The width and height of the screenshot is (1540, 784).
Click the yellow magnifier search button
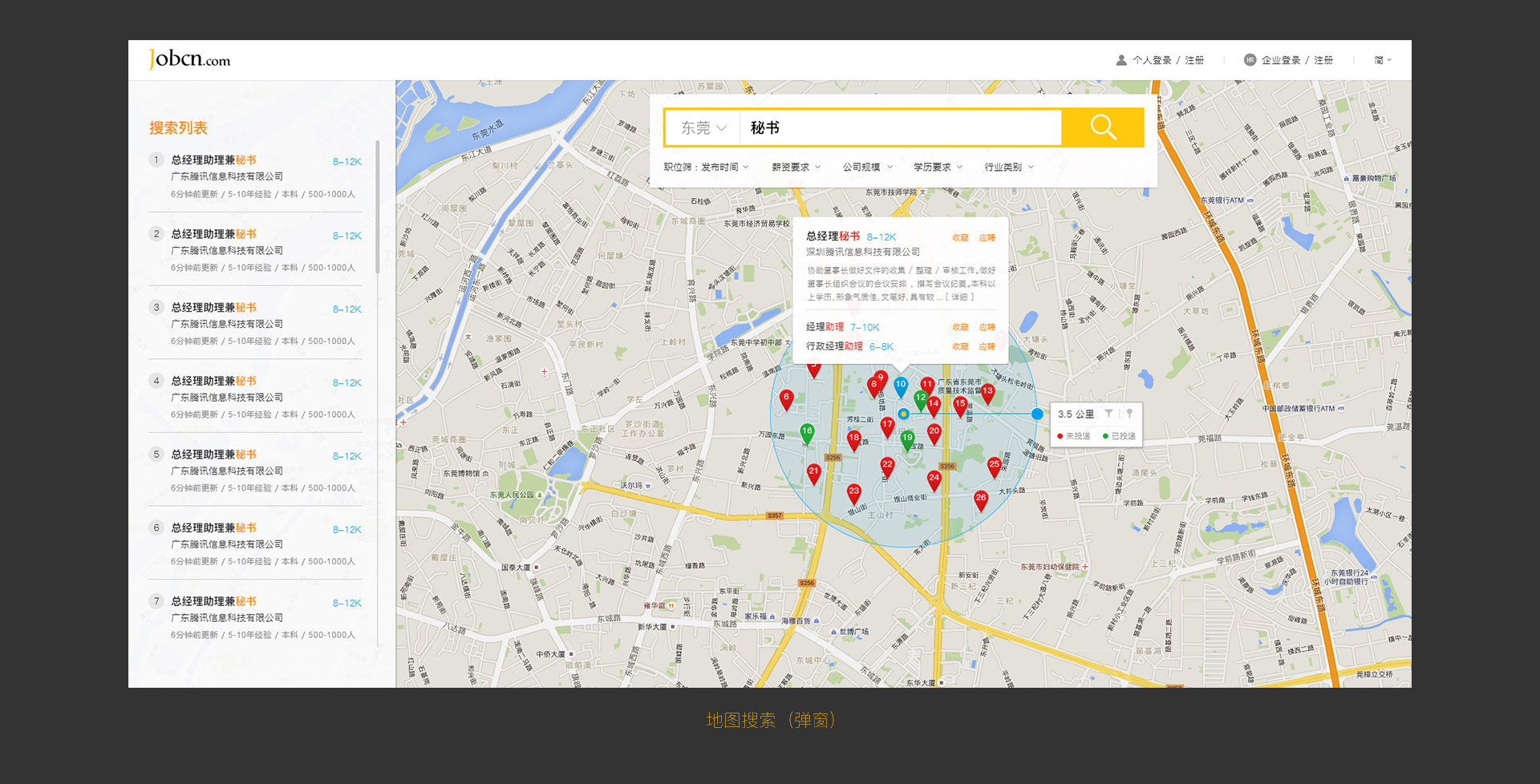[x=1103, y=127]
